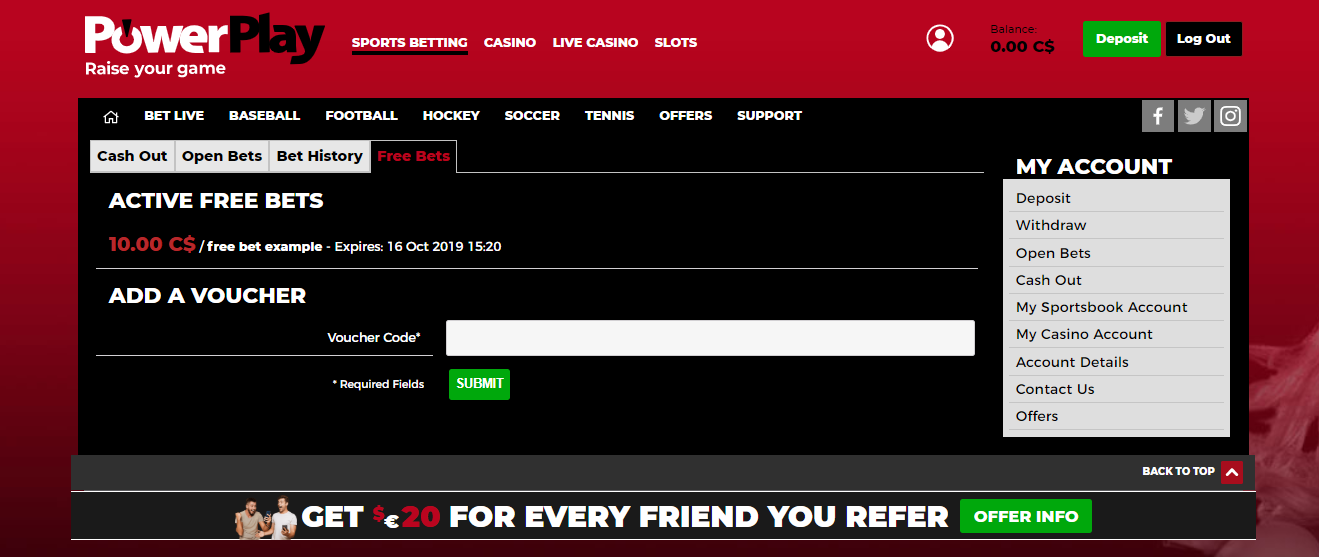The height and width of the screenshot is (557, 1319).
Task: Focus the Voucher Code input field
Action: click(710, 338)
